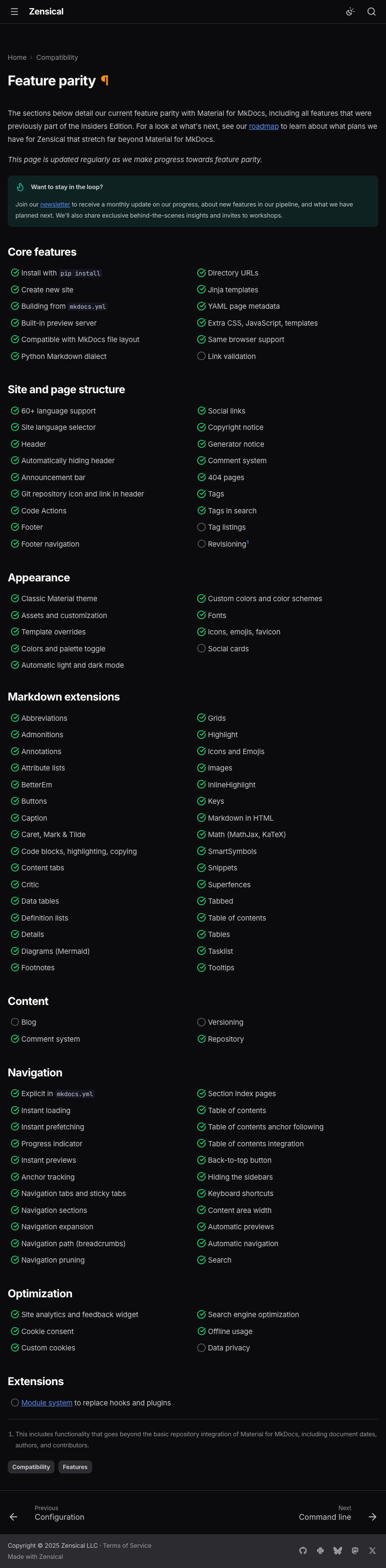Go to next page Command line
The image size is (386, 1568).
click(325, 1516)
